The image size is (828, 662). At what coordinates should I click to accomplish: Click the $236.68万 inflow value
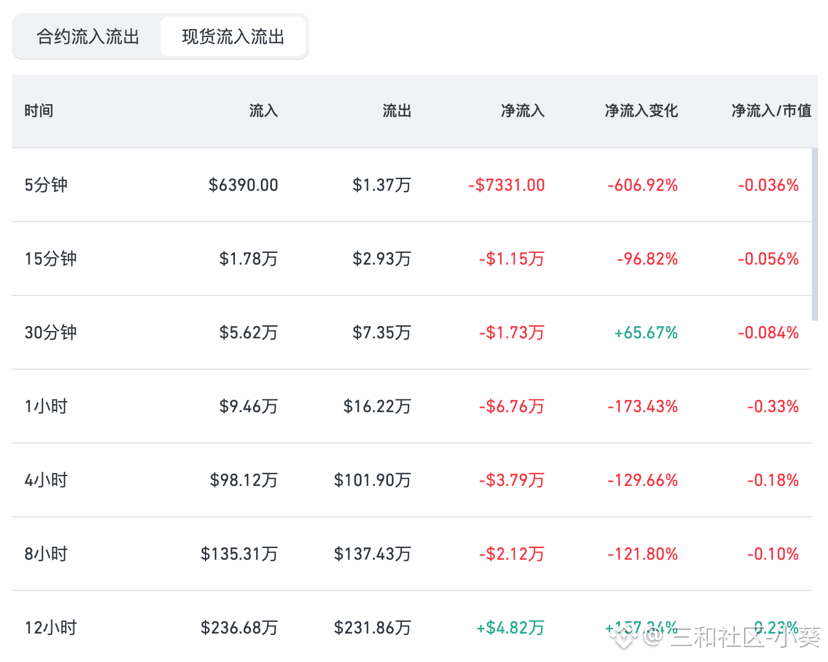point(239,628)
